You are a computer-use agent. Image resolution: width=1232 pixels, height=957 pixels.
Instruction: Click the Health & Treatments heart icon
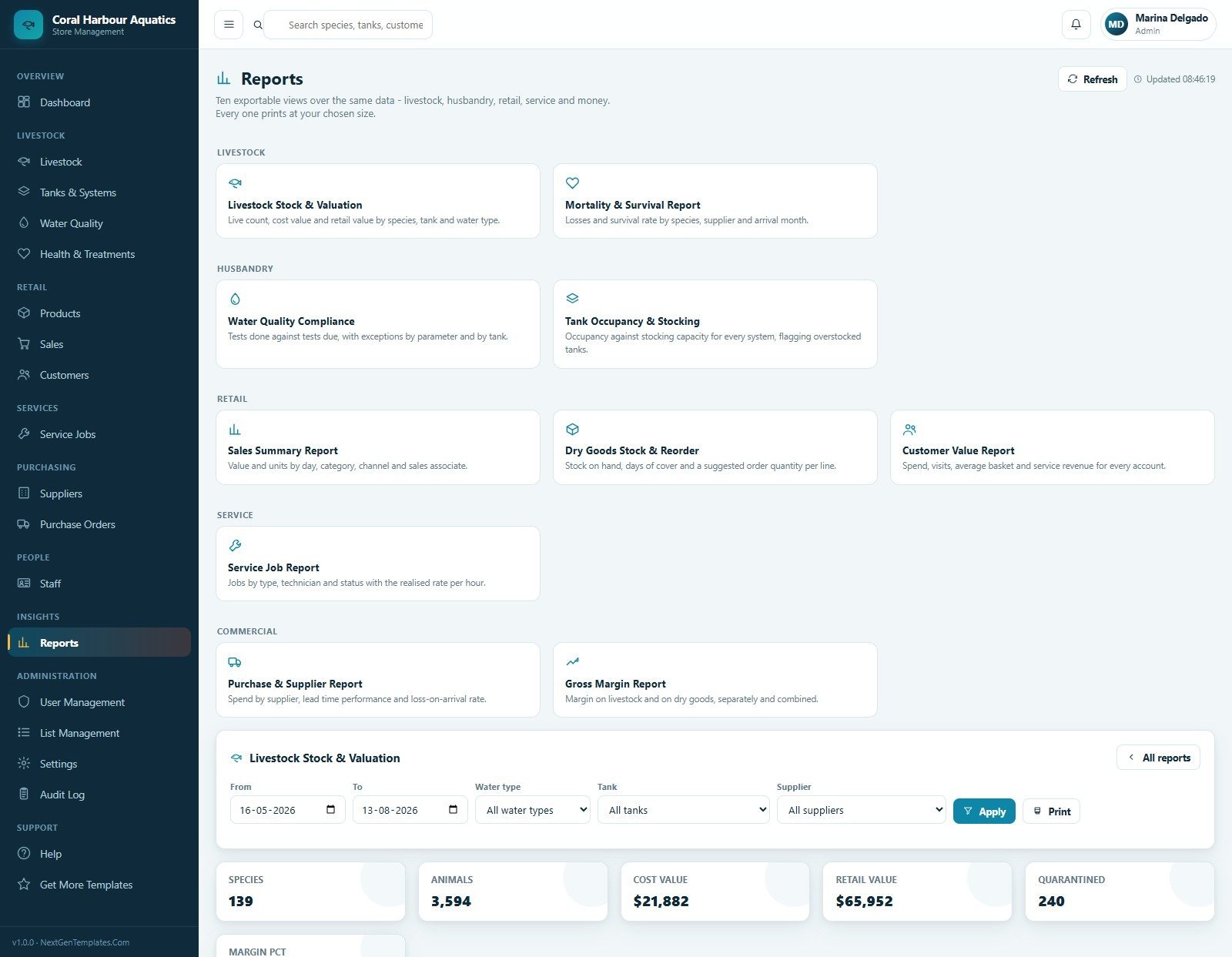[24, 253]
